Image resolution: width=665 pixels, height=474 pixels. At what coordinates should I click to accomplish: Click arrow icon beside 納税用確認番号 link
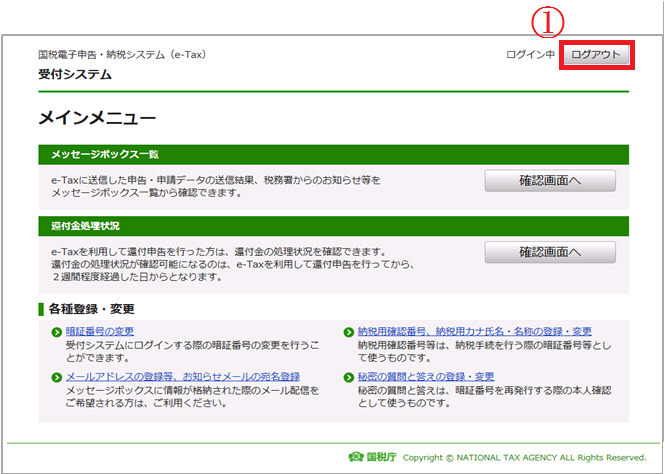coord(349,332)
